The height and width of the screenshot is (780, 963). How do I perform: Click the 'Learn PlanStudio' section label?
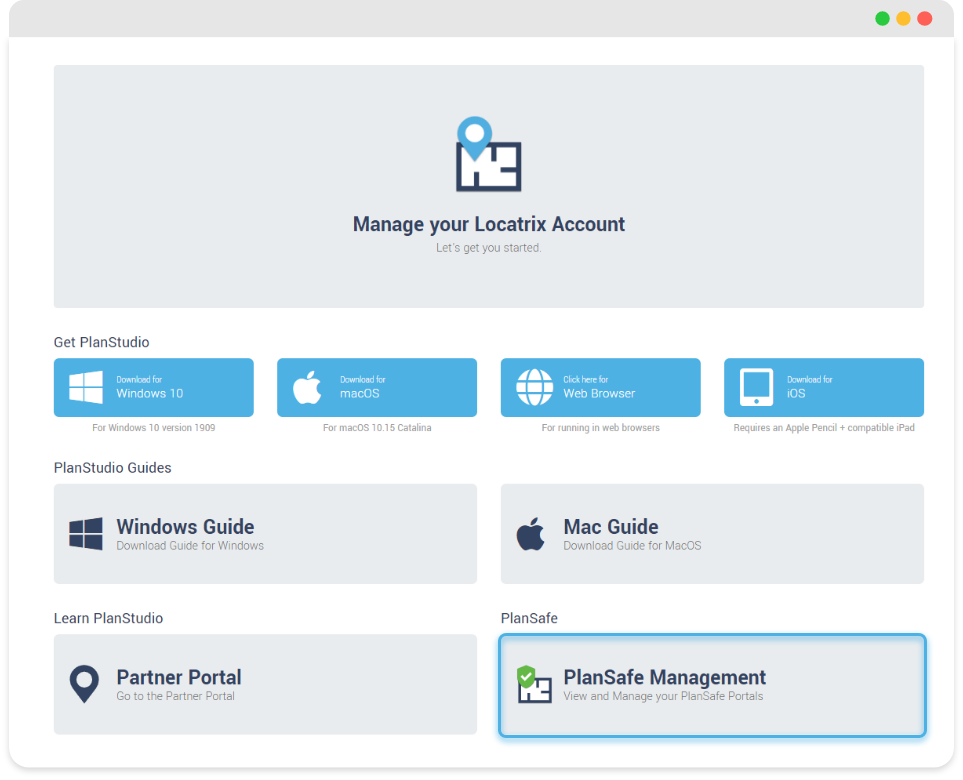coord(108,618)
